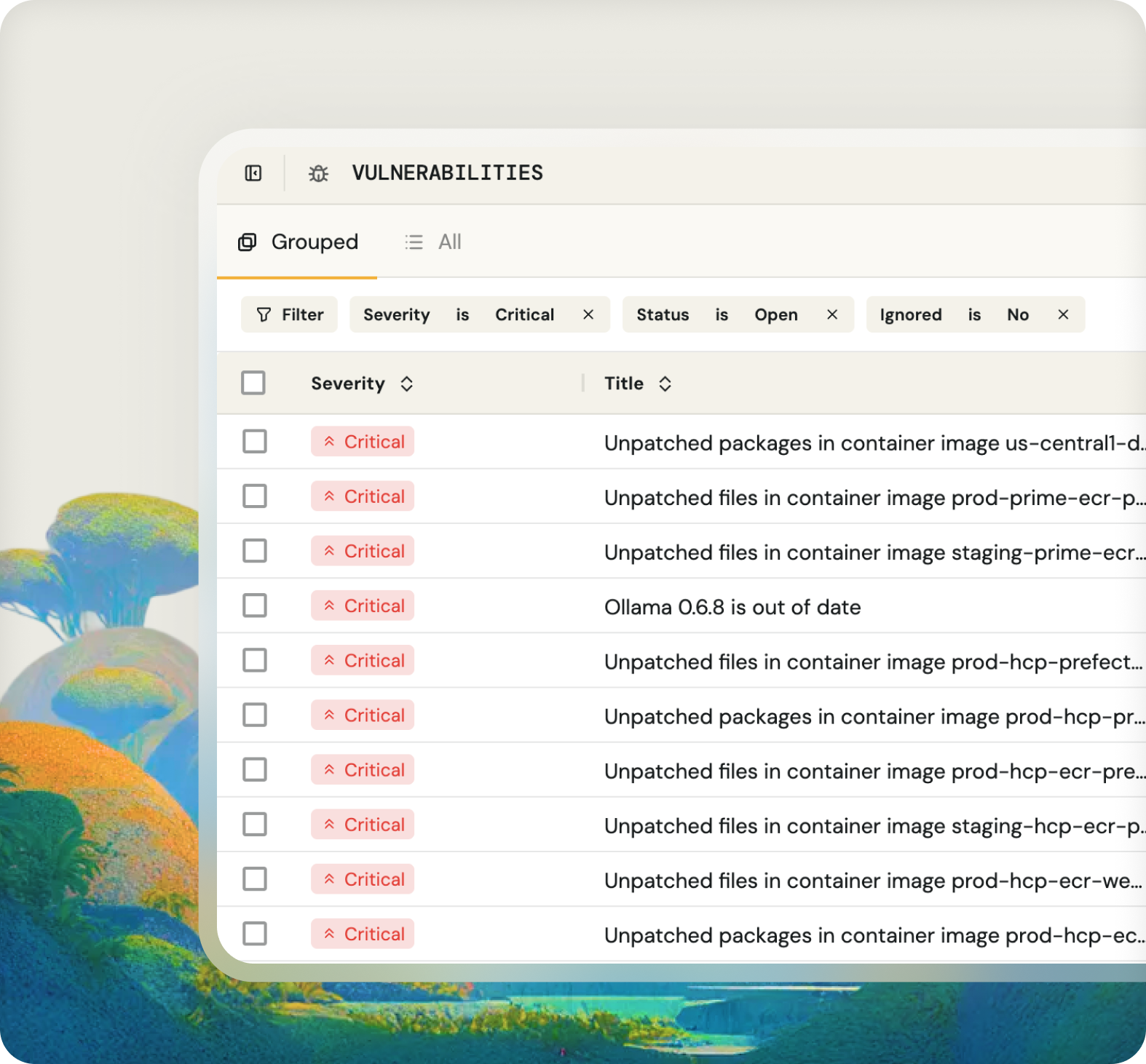Open 'Unpatched packages in container image prod-hcp-pr…'
Image resolution: width=1146 pixels, height=1064 pixels.
tap(874, 716)
